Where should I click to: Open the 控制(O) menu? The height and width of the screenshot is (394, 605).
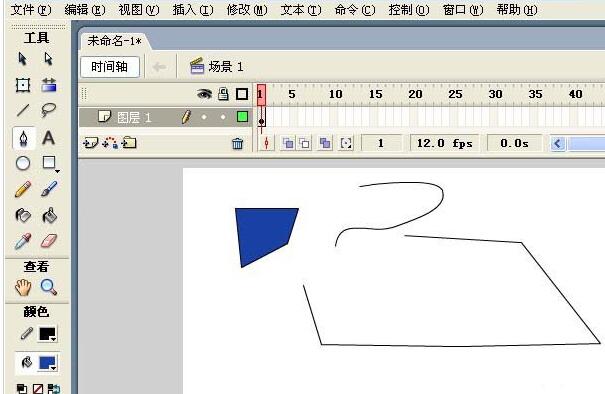[409, 10]
